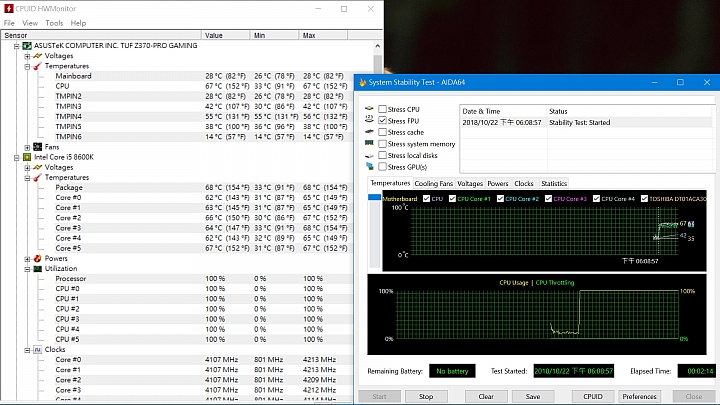Toggle the CPU Core #2 graph checkbox
Screen dimensions: 720x405
point(500,198)
